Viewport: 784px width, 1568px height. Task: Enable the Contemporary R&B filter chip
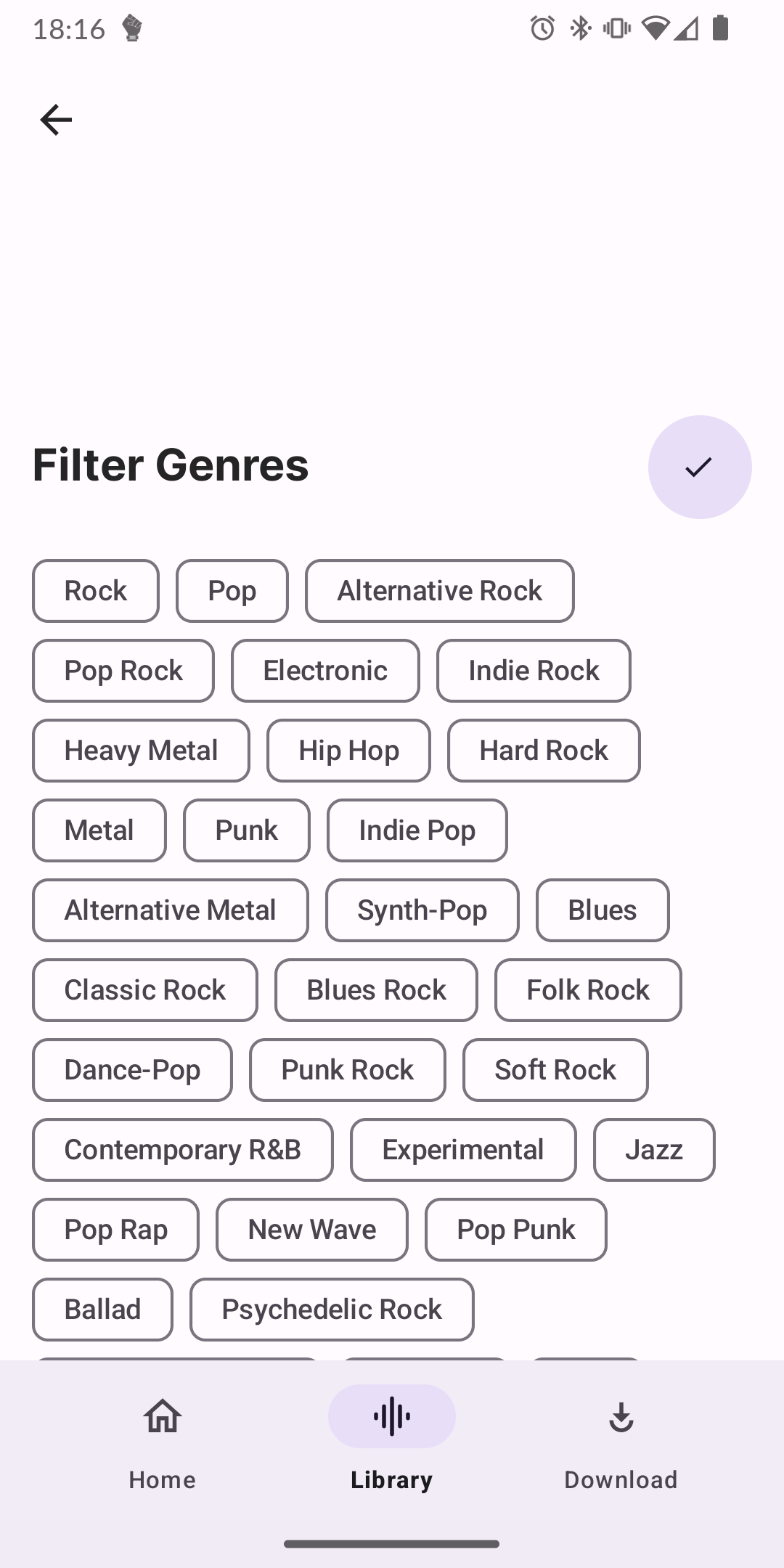coord(182,1150)
